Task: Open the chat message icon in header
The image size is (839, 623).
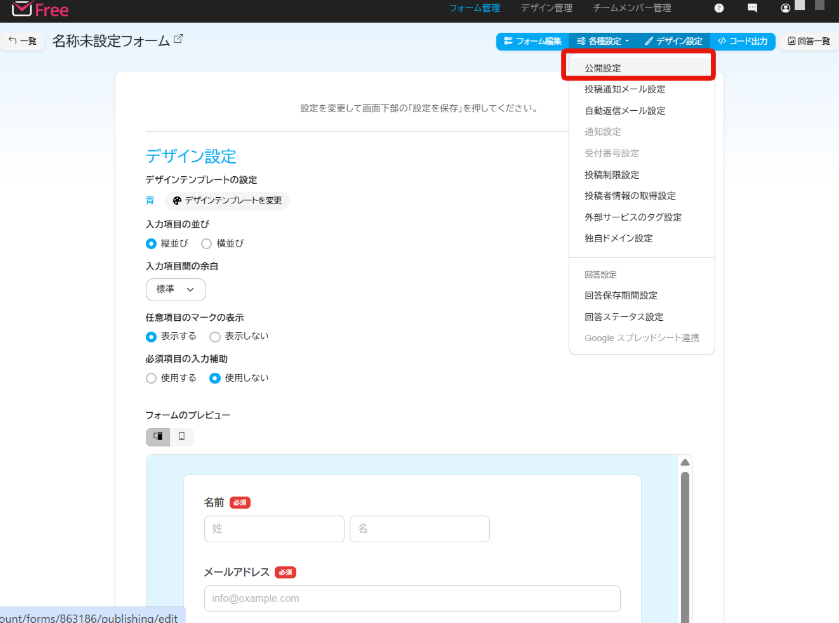Action: click(752, 8)
